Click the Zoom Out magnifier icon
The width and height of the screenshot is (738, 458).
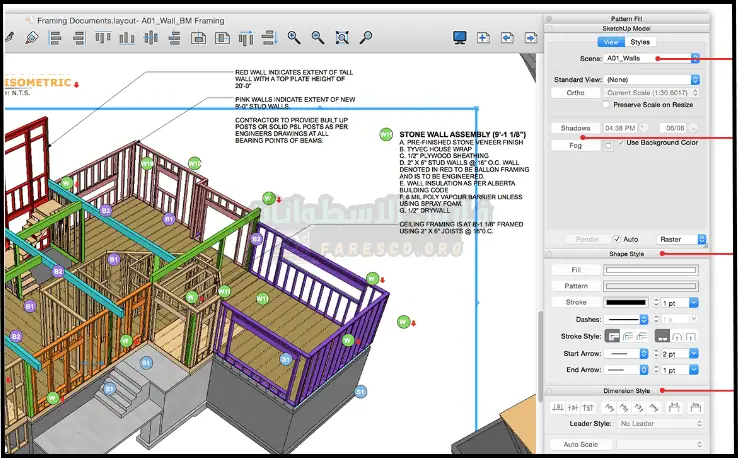point(318,38)
